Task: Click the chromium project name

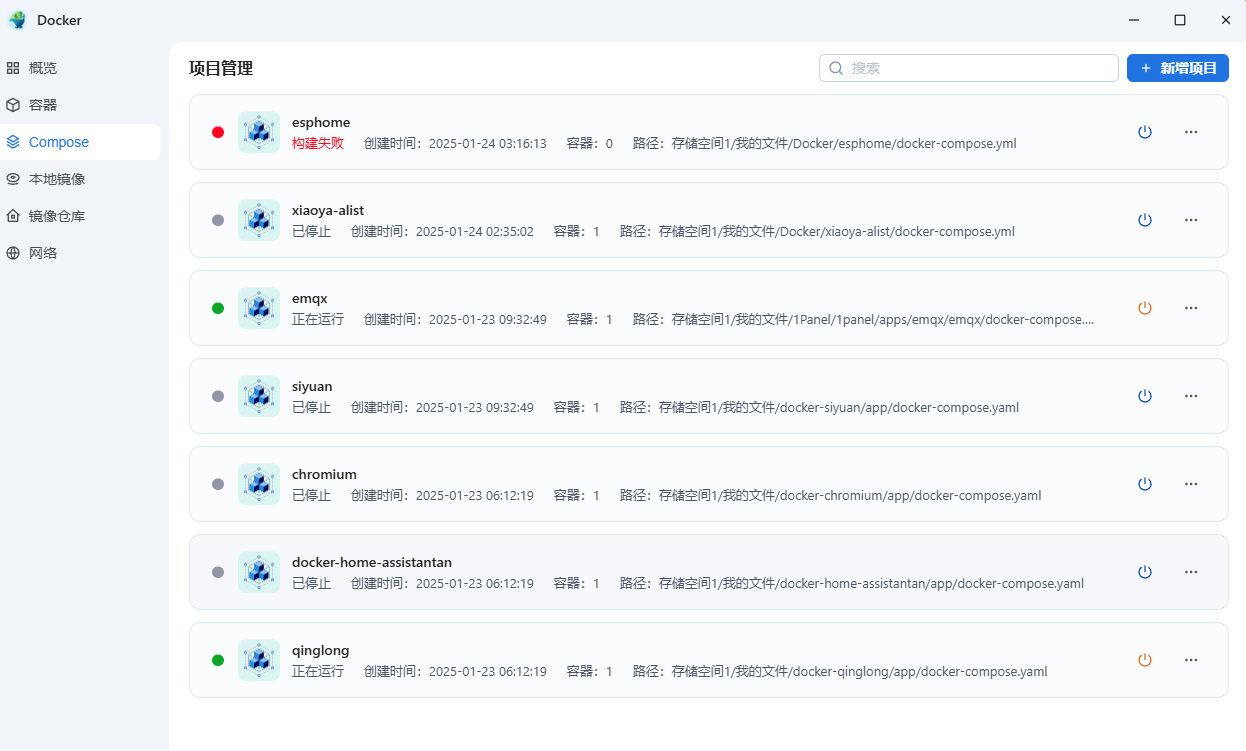Action: 324,474
